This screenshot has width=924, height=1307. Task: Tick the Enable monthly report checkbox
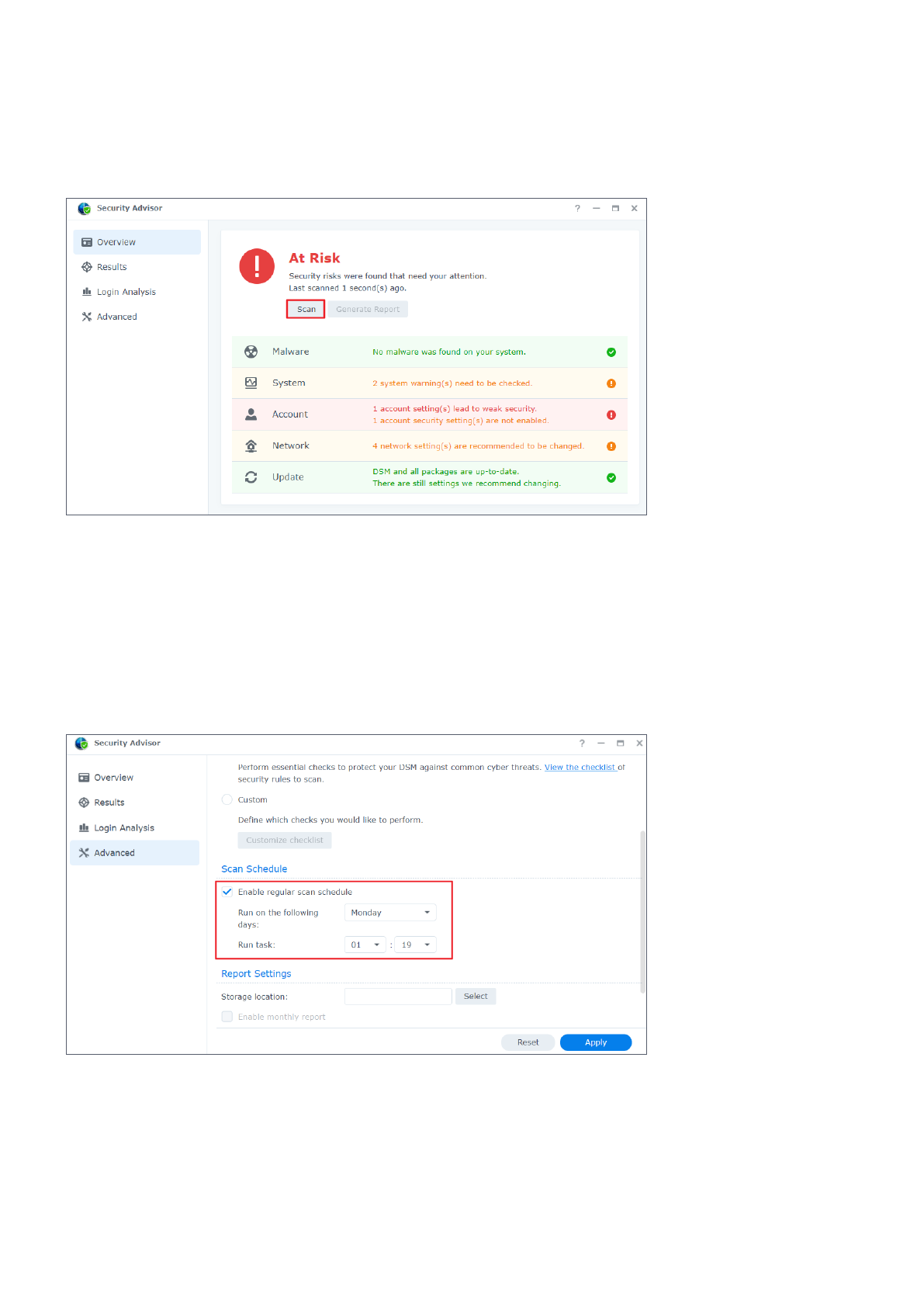[227, 1017]
